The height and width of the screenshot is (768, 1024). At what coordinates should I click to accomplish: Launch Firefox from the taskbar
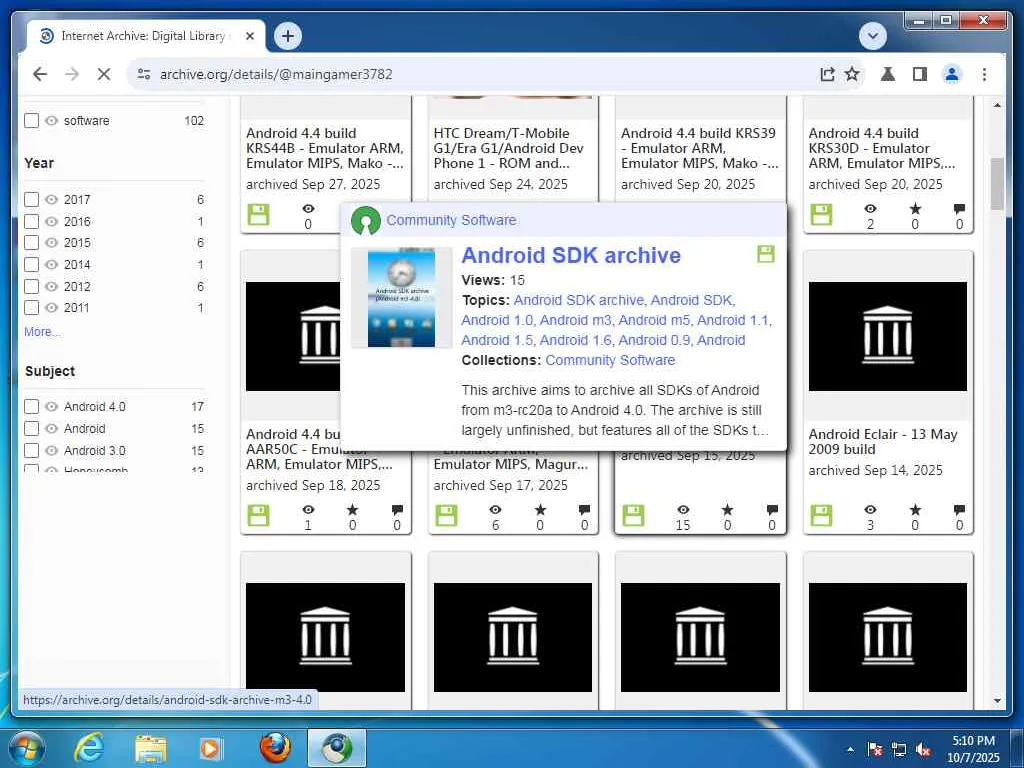(275, 748)
